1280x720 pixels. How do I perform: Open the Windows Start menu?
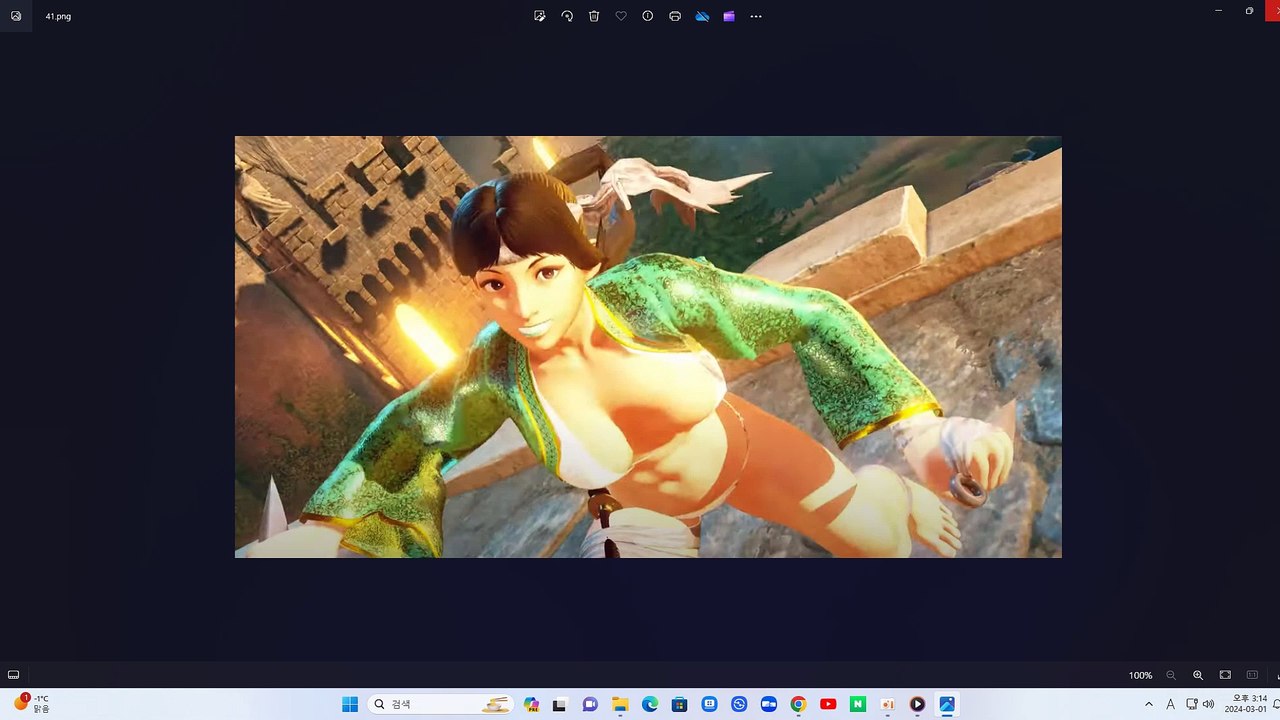[350, 704]
